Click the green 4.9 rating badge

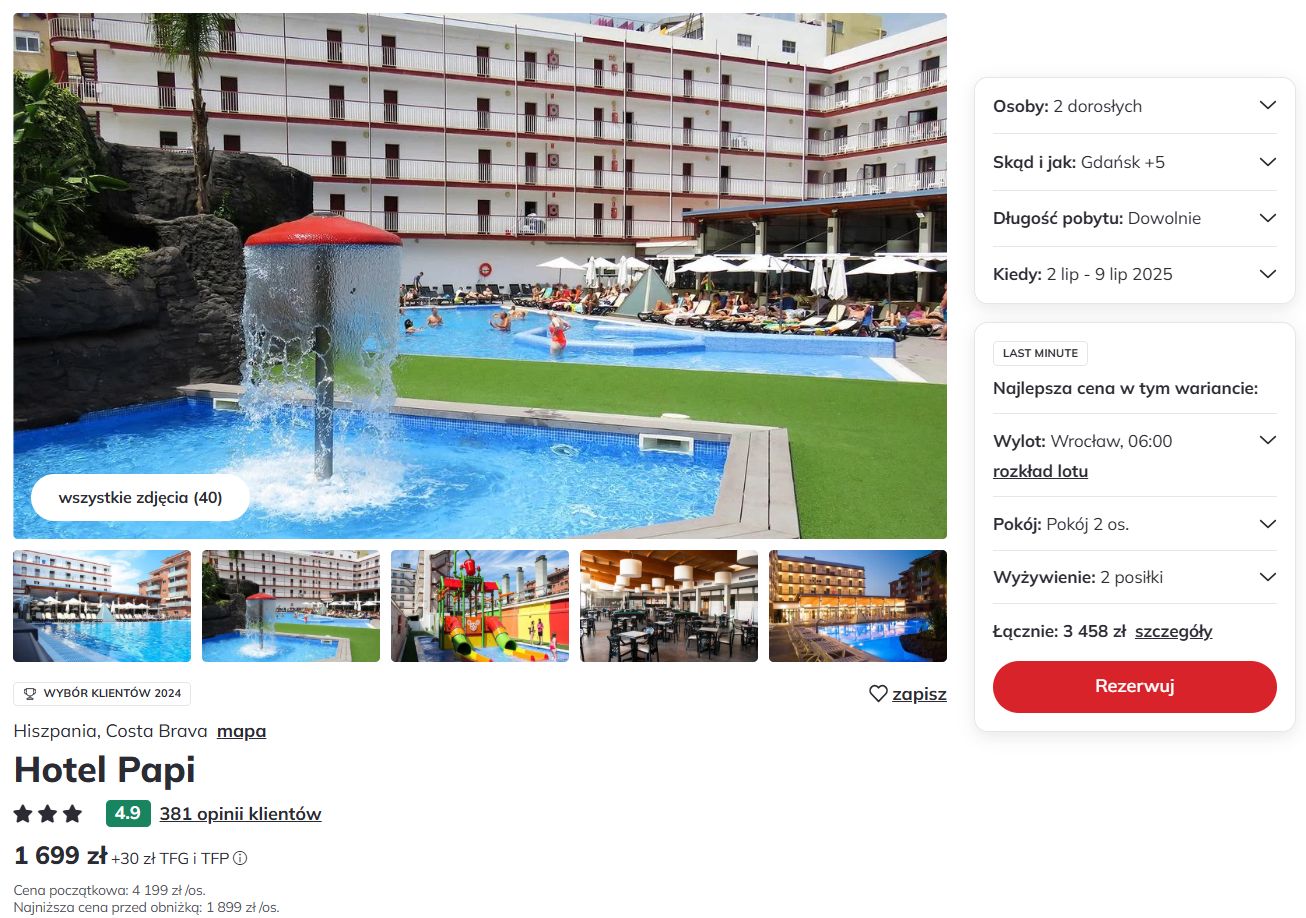[127, 814]
